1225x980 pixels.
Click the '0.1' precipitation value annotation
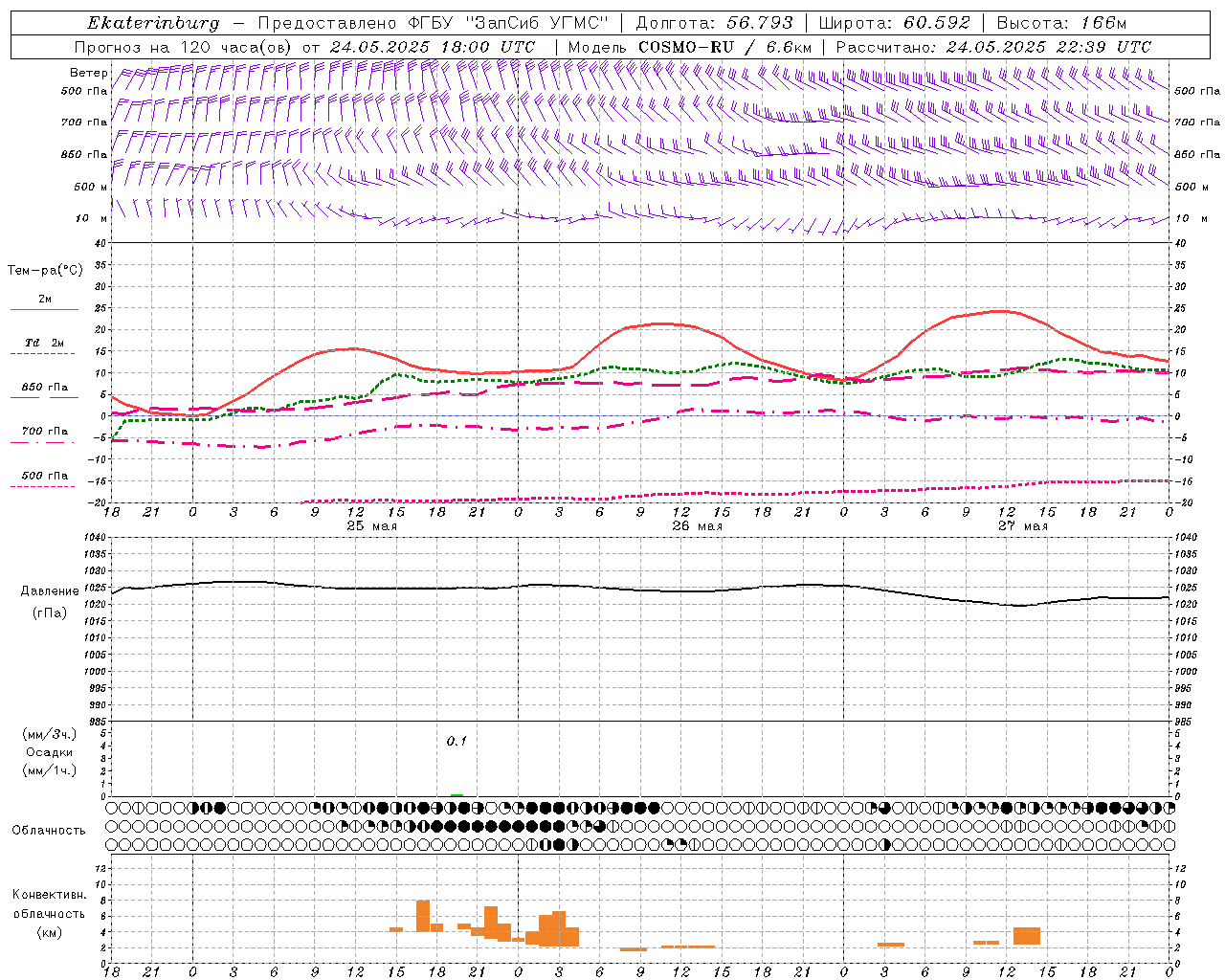(457, 741)
